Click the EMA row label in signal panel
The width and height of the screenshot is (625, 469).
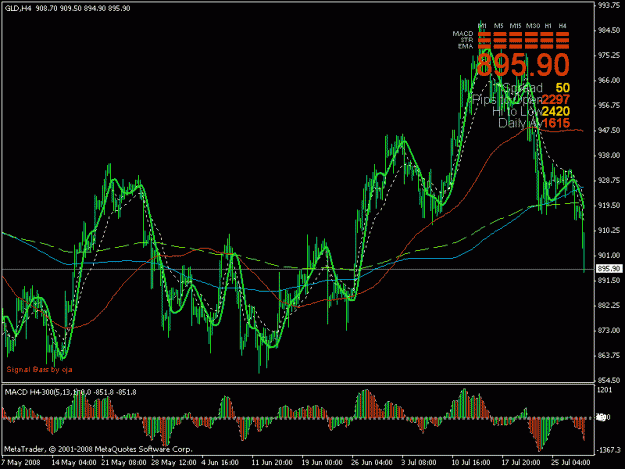point(466,46)
